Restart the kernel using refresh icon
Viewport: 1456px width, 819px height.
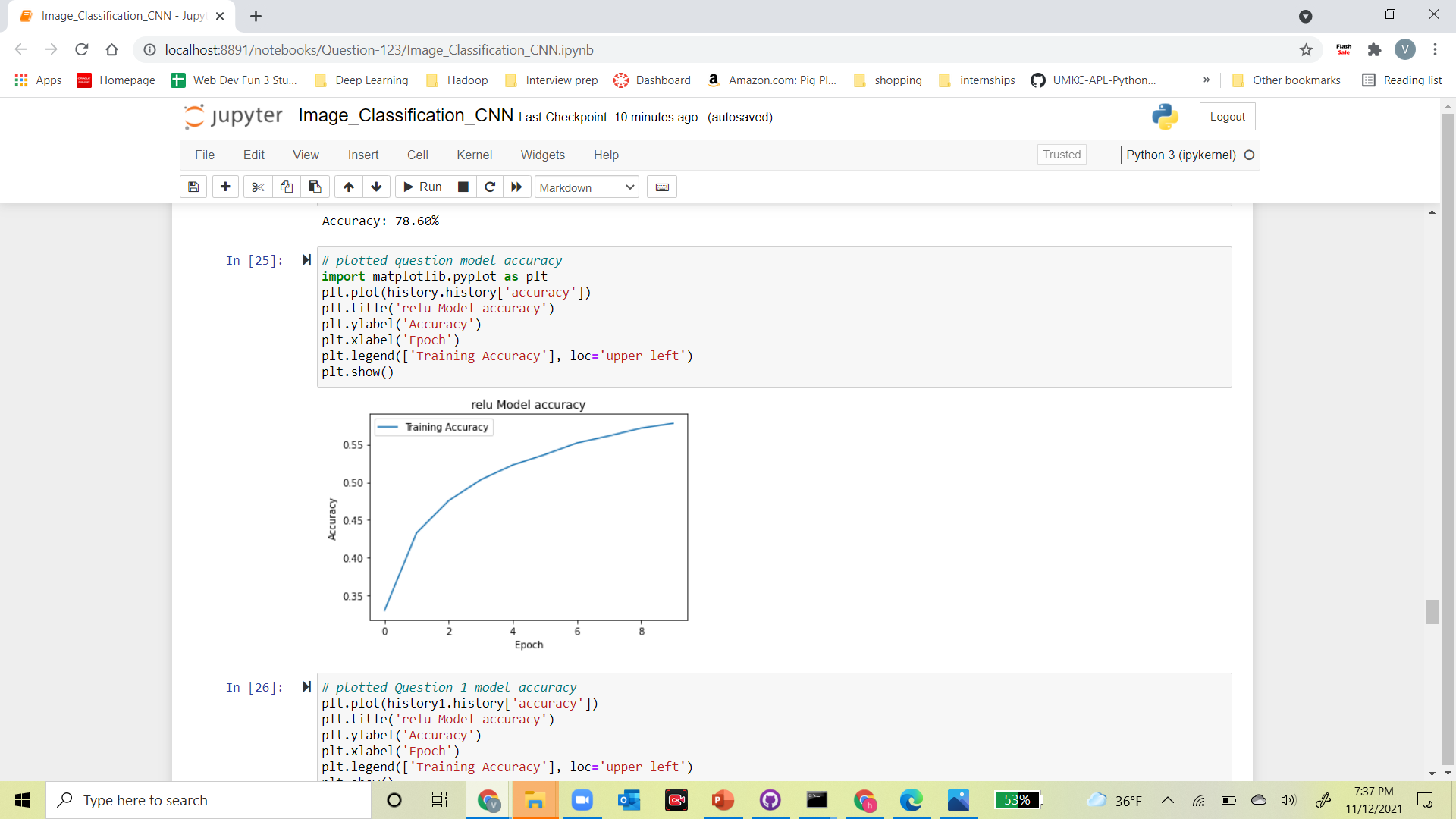click(x=490, y=187)
